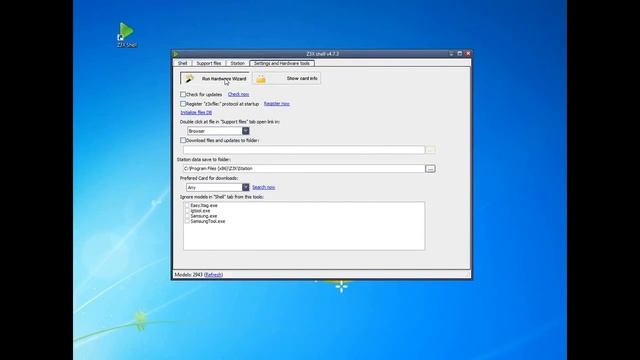Screen dimensions: 640x360
Task: Click 'Models: 2943' status bar text
Action: pos(189,275)
